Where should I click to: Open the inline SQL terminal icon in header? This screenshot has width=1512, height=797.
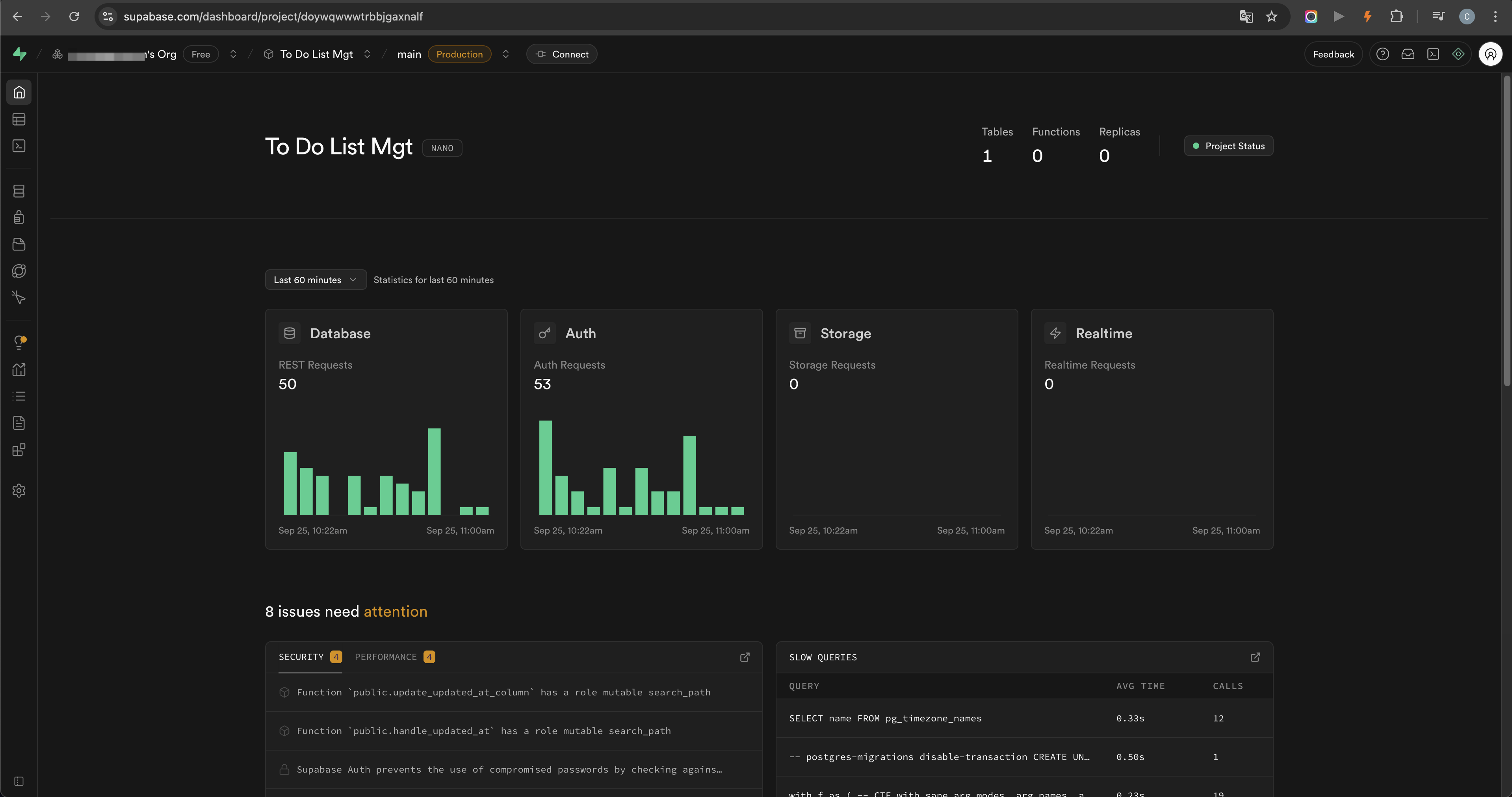[1433, 54]
